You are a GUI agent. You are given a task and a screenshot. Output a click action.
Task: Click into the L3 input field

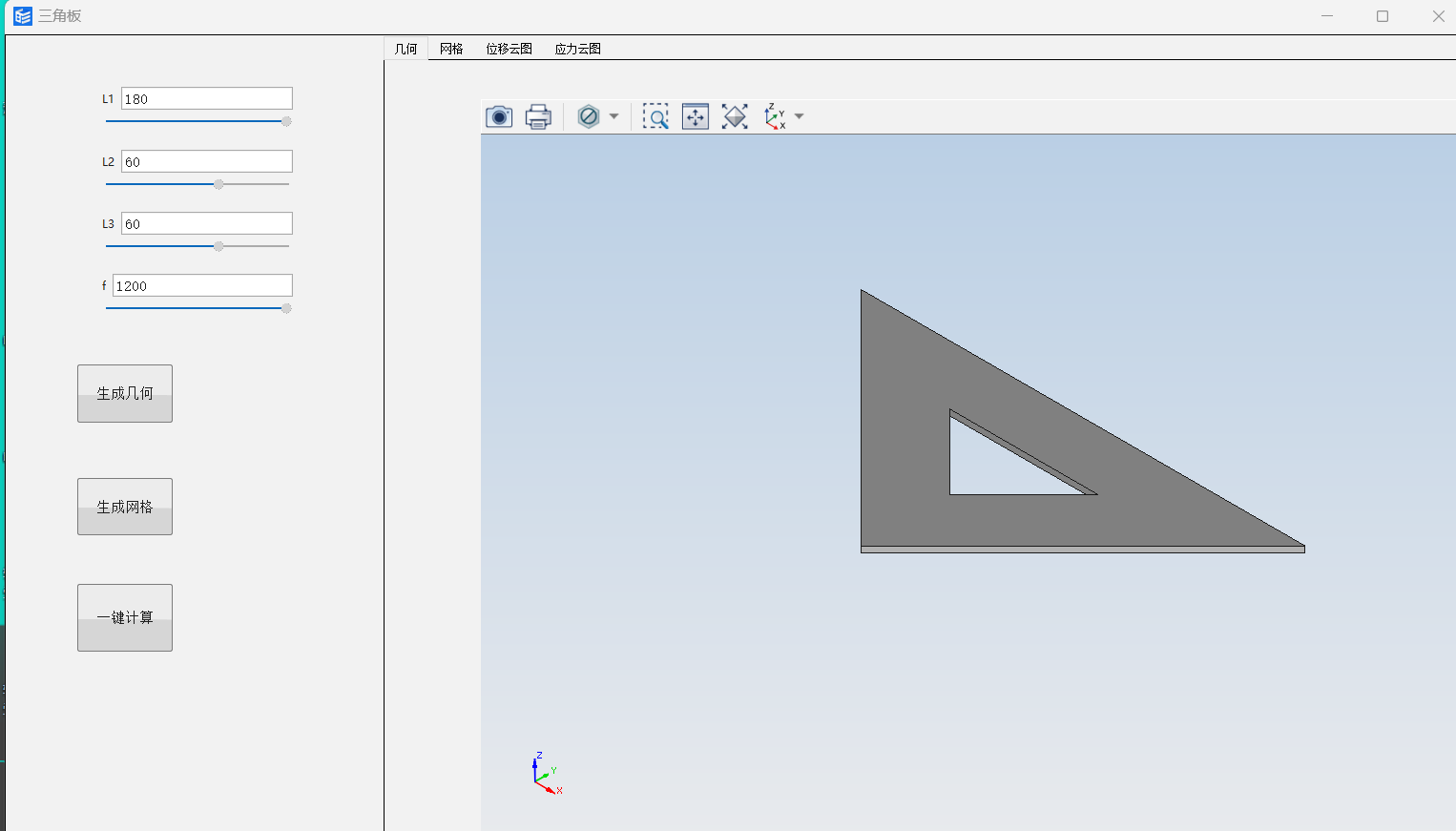(207, 223)
